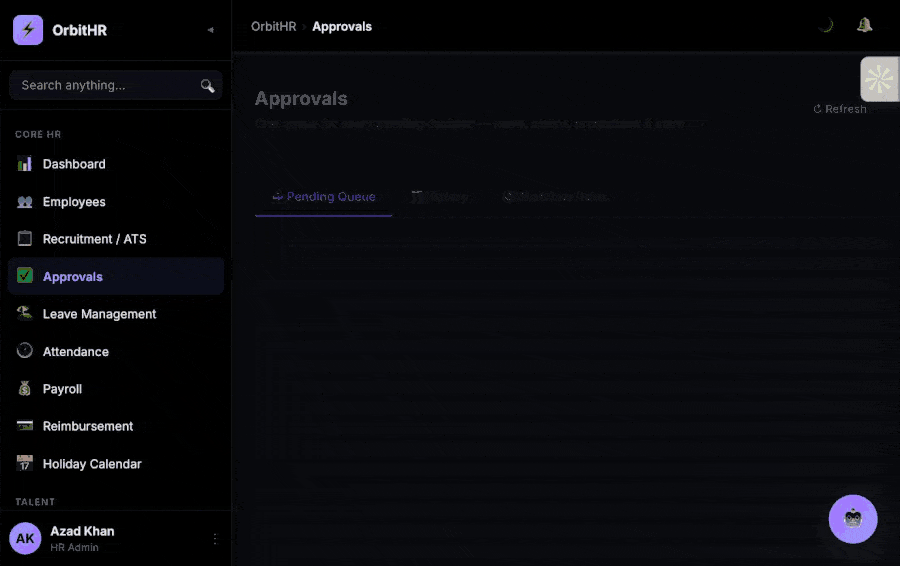Click the OrbitHR brand name
This screenshot has width=900, height=566.
(x=79, y=30)
